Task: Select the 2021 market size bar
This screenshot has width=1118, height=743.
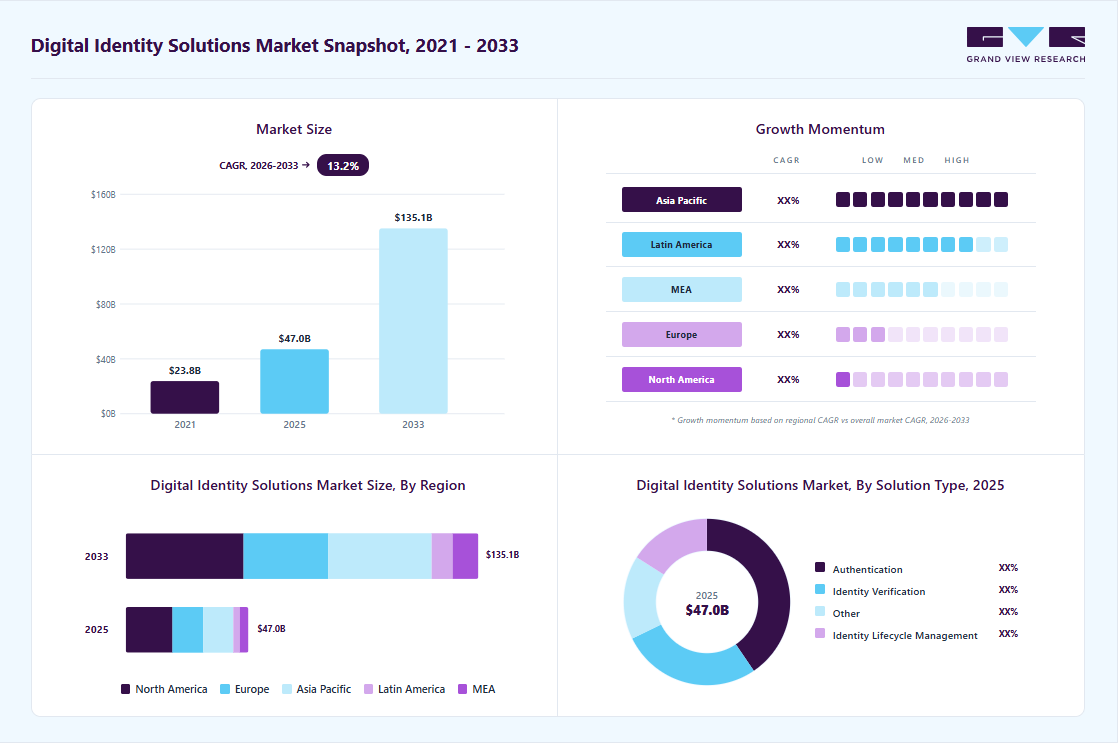Action: pyautogui.click(x=185, y=397)
